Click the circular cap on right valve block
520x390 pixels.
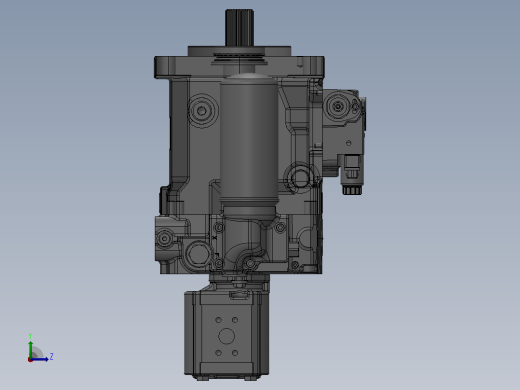click(x=338, y=107)
